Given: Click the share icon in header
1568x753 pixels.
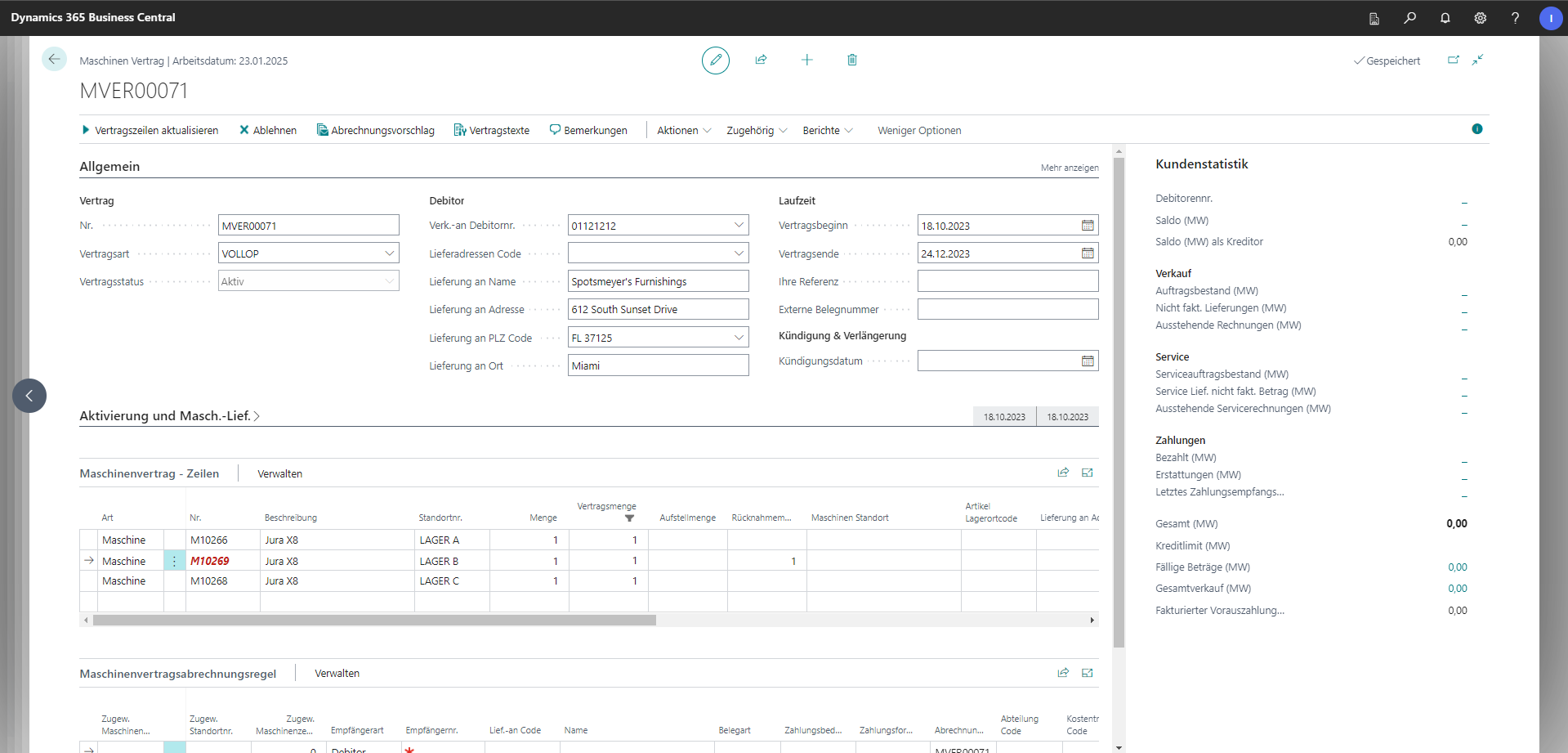Looking at the screenshot, I should (761, 60).
